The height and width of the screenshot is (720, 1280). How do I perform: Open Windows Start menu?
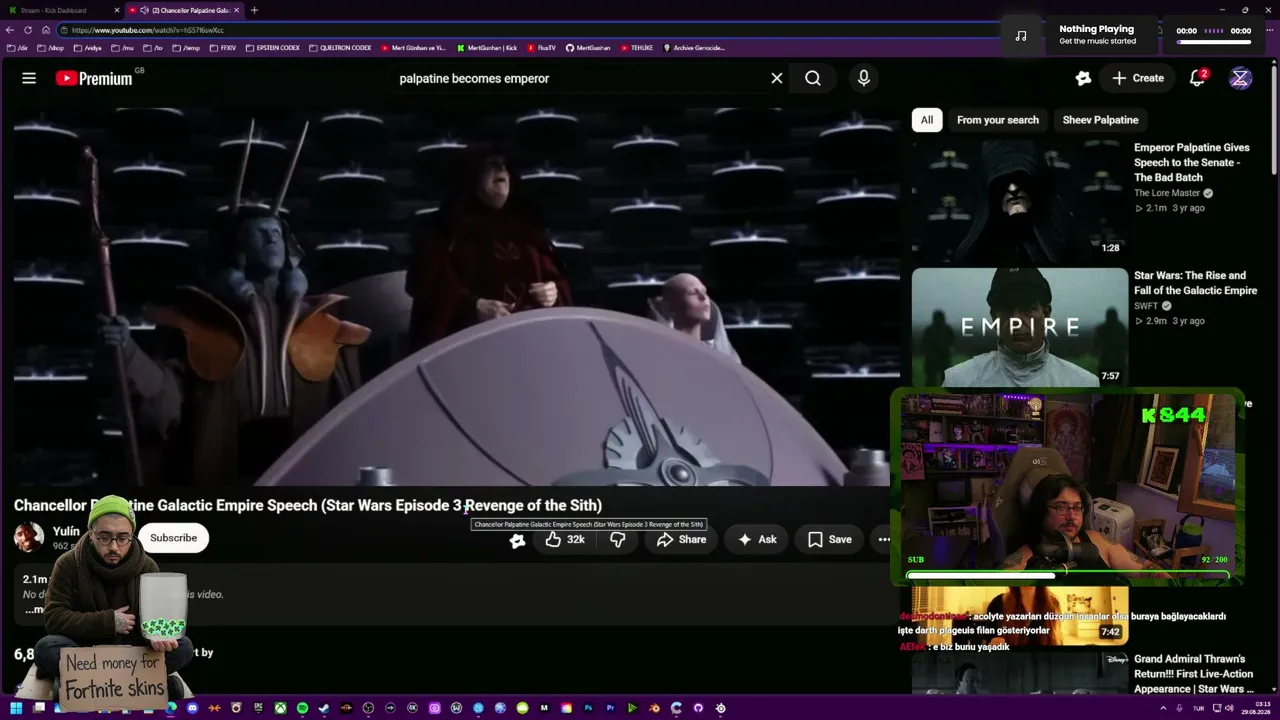coord(16,708)
